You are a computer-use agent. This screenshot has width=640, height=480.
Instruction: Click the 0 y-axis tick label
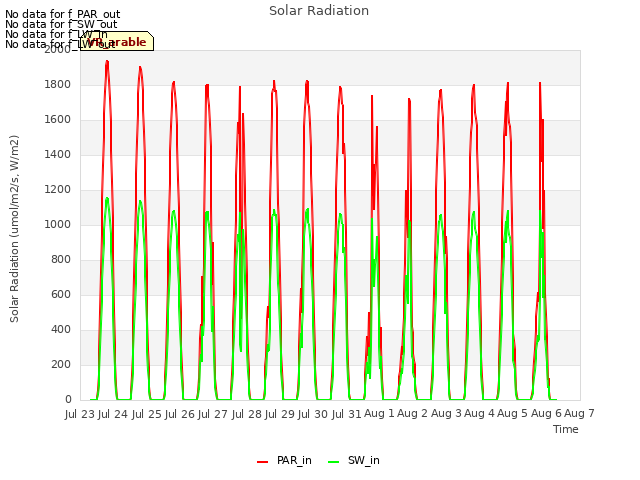point(68,400)
